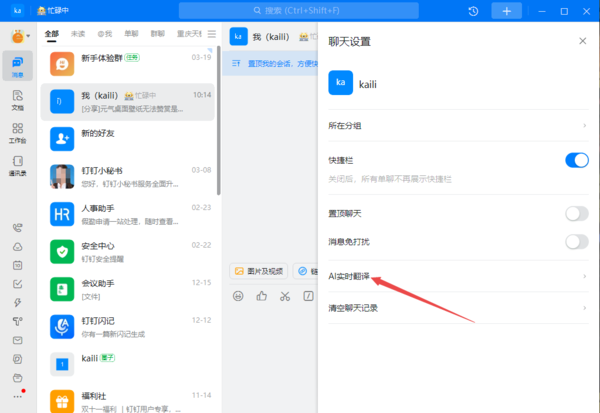Toggle the 快捷栏 switch off
The image size is (600, 413).
tap(576, 160)
